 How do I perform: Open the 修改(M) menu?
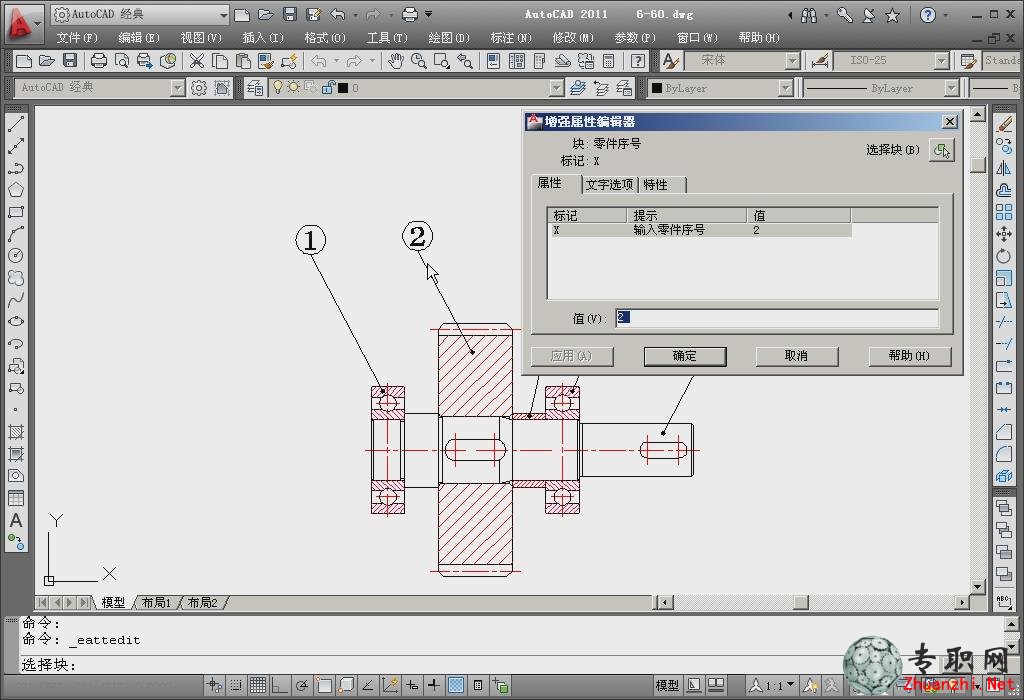click(x=573, y=38)
